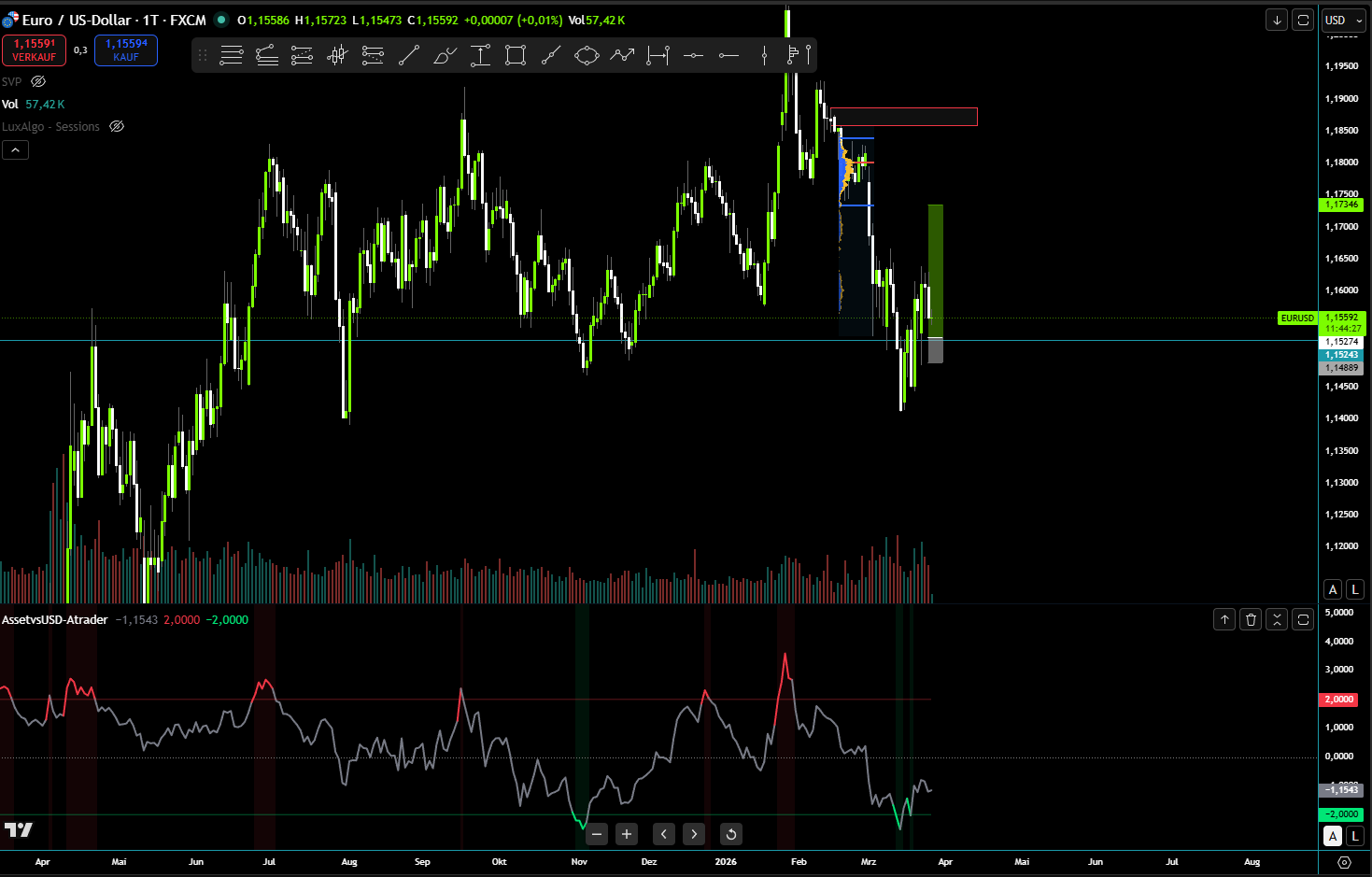Select the Trend Line drawing tool

[409, 55]
